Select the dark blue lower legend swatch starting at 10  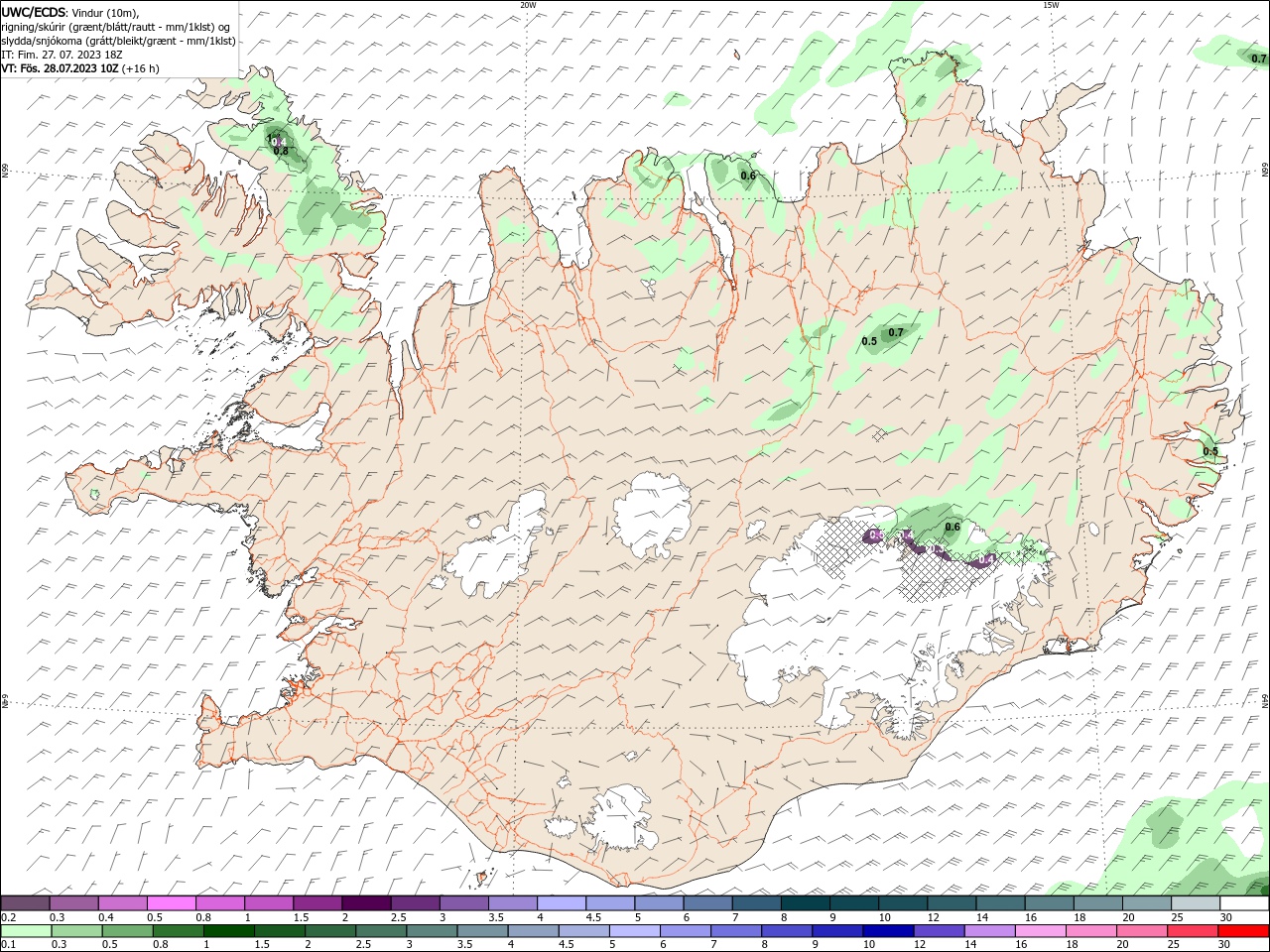888,930
